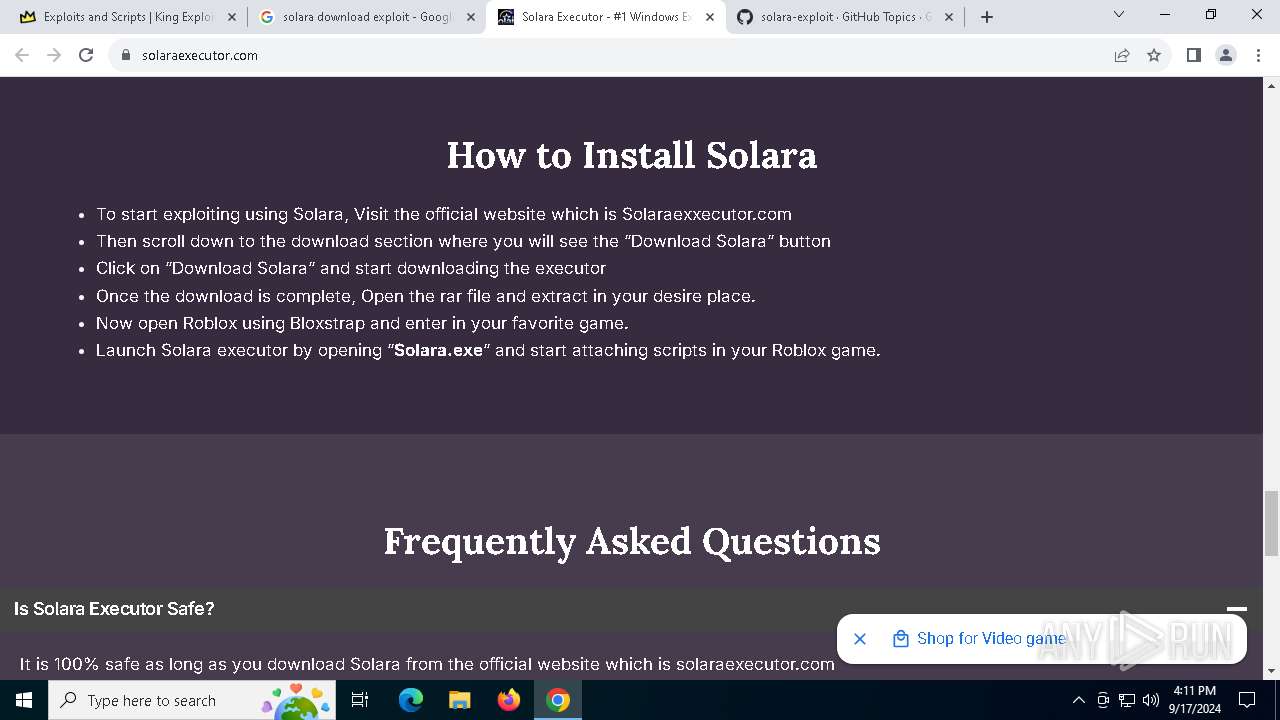Click the line about extracting the rar file
1280x720 pixels.
coord(426,296)
